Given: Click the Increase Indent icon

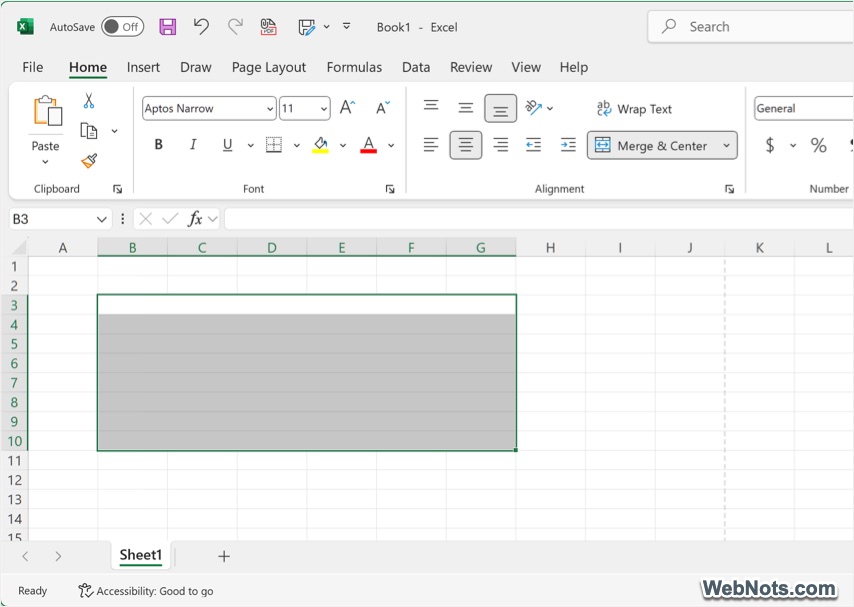Looking at the screenshot, I should tap(568, 145).
